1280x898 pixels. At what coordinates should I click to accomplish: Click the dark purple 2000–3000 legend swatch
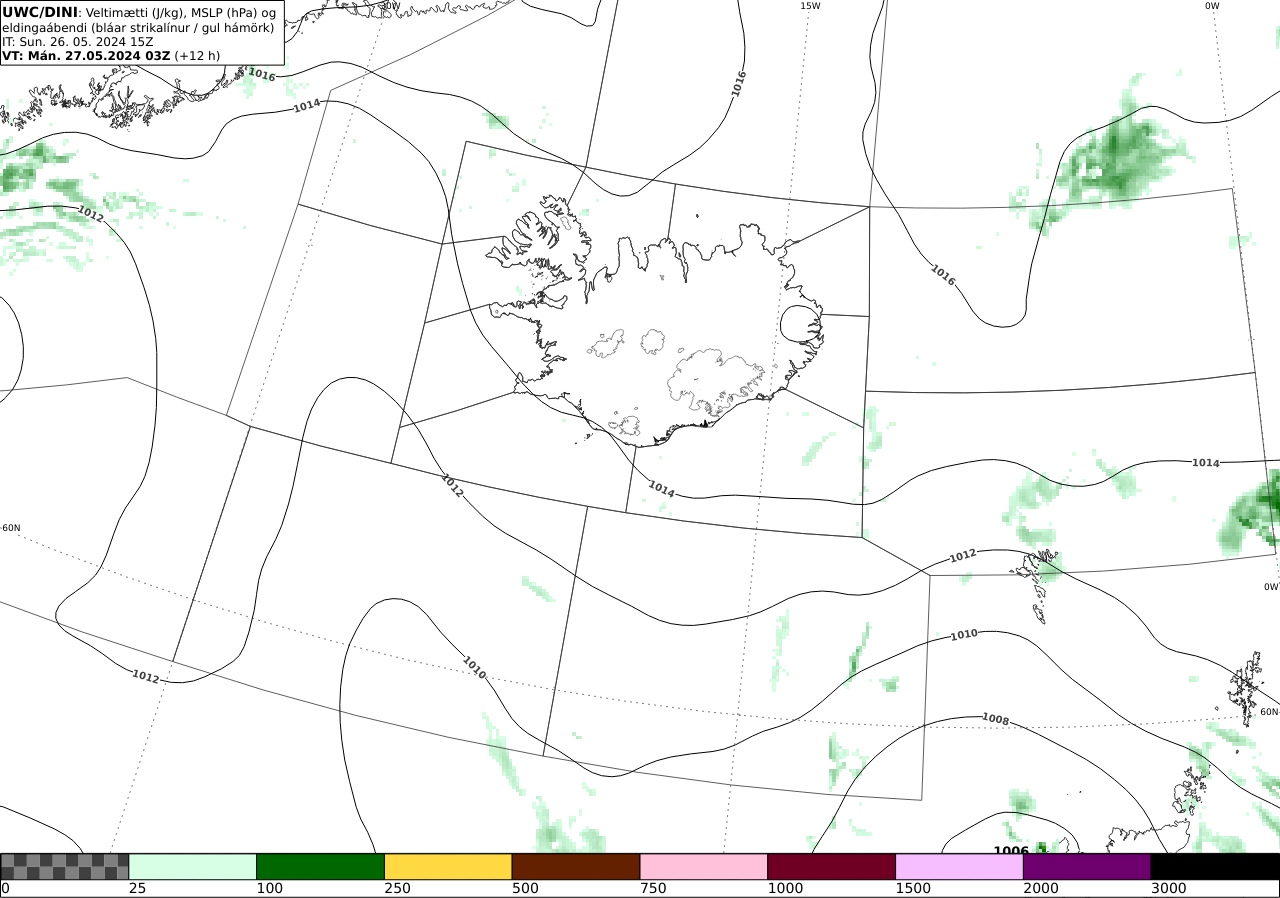[x=1087, y=866]
